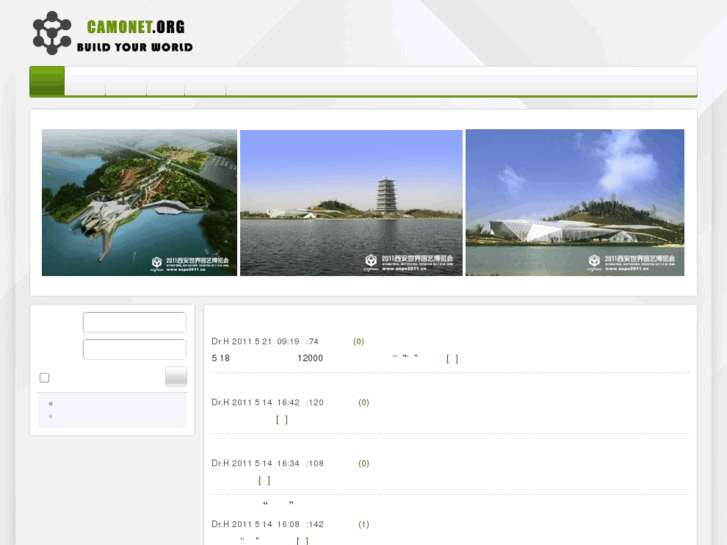
Task: Click author Dr.H on the 16:08 post
Action: click(x=220, y=524)
